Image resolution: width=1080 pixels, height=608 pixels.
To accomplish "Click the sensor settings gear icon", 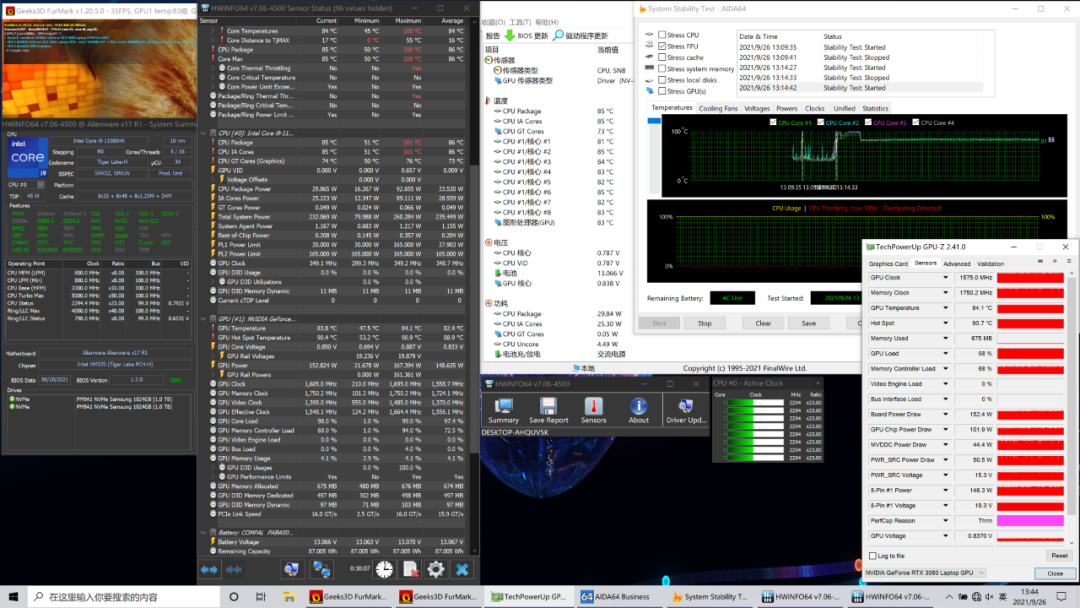I will click(x=436, y=569).
